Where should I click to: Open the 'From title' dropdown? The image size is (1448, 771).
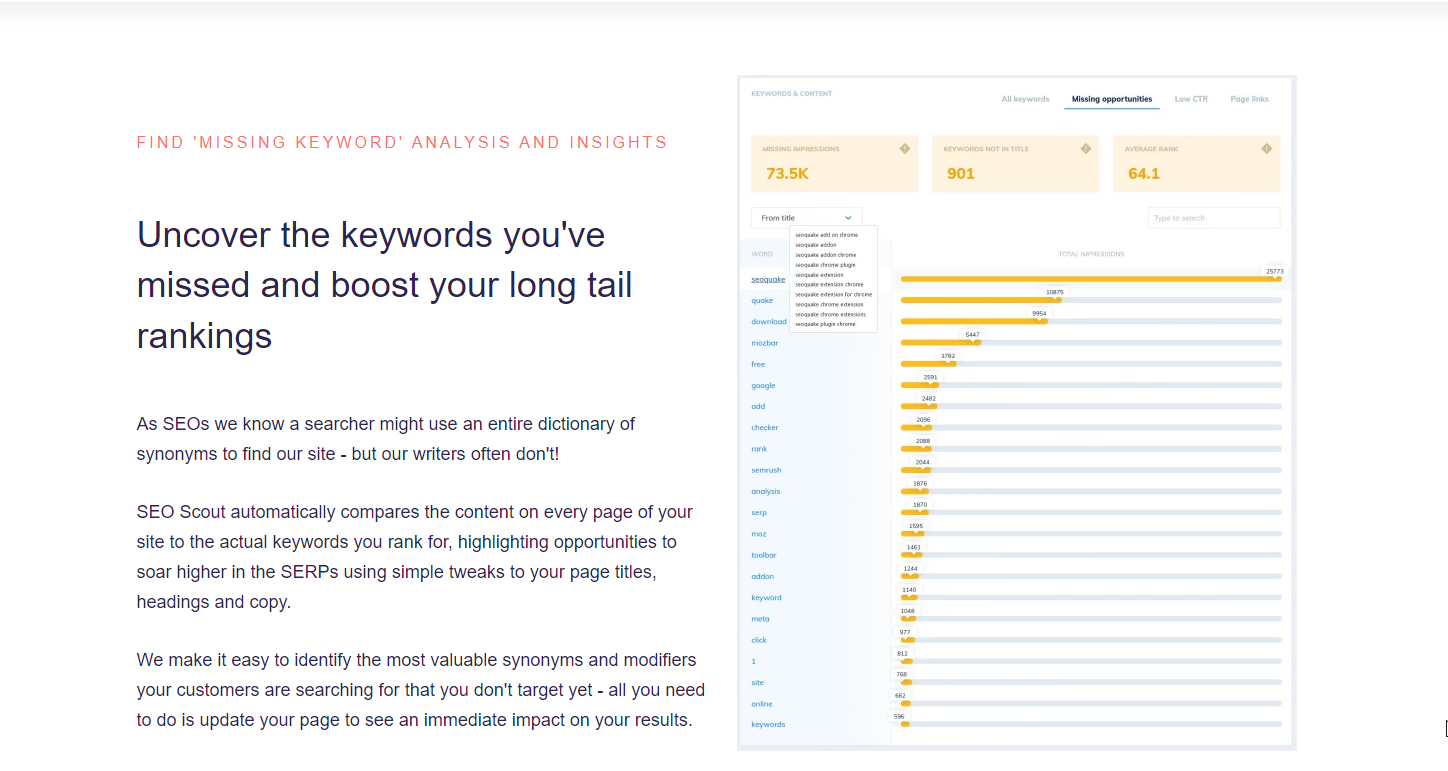coord(806,217)
